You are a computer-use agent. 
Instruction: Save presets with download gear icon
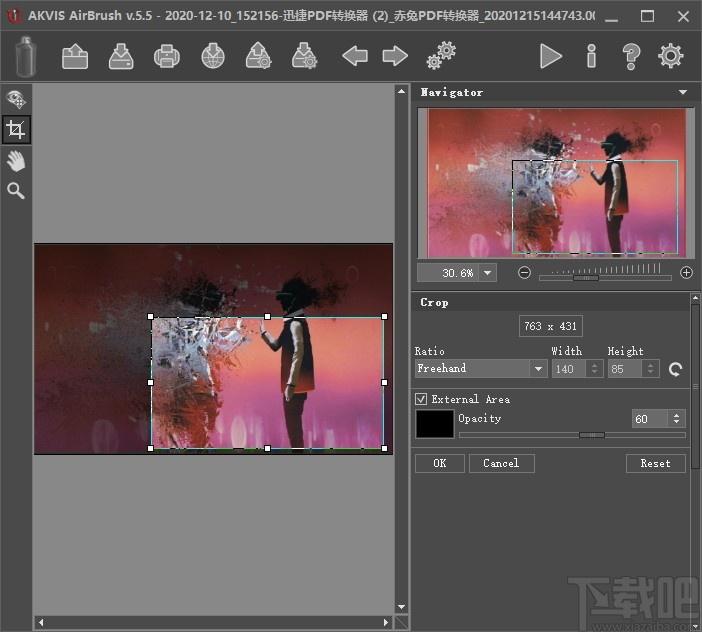304,56
